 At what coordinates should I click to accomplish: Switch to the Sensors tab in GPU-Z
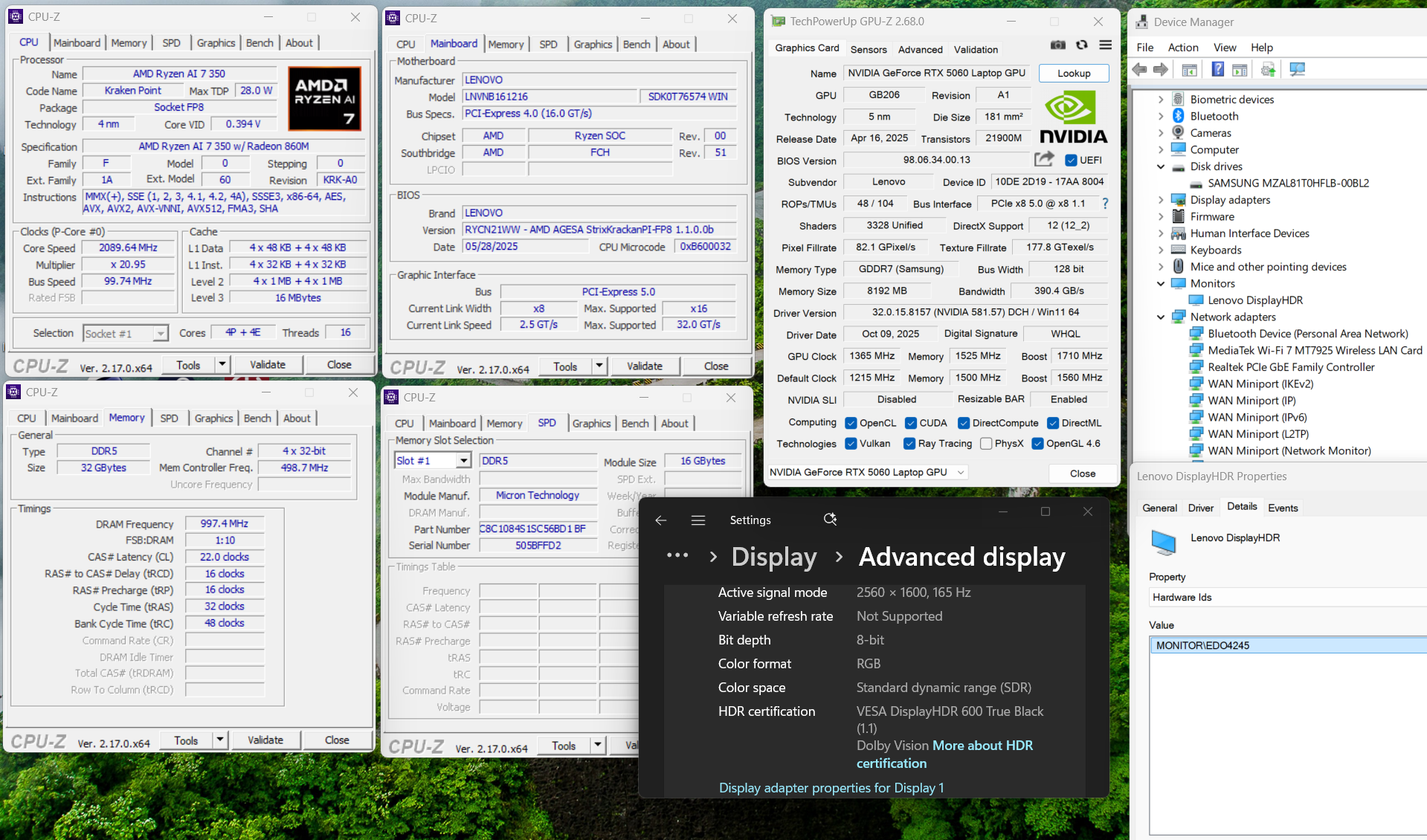tap(868, 50)
